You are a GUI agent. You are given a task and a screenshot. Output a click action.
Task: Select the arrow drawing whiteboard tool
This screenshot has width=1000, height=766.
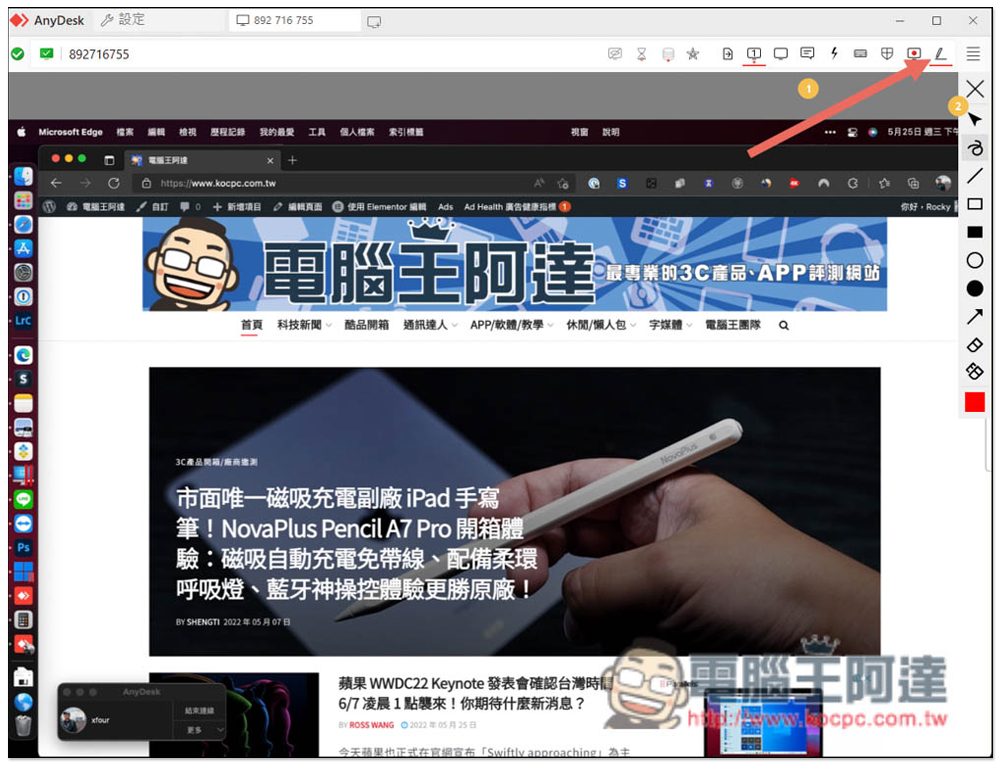(x=975, y=316)
